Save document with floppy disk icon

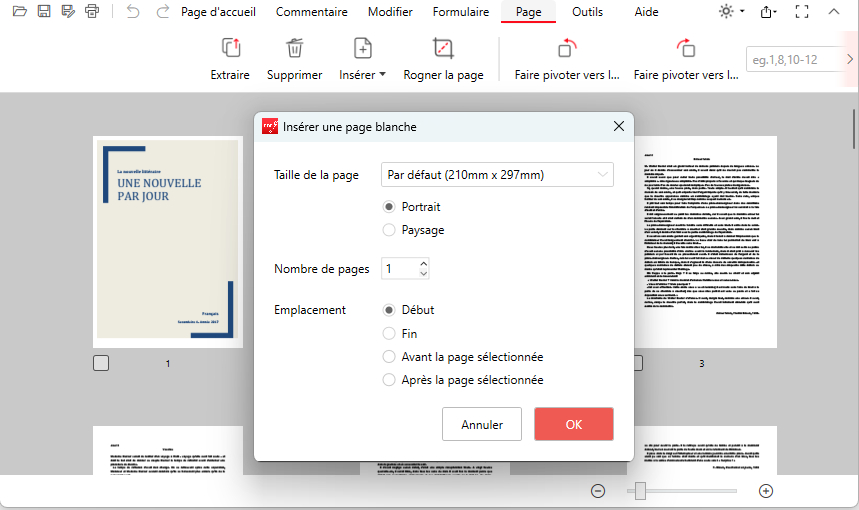coord(44,11)
